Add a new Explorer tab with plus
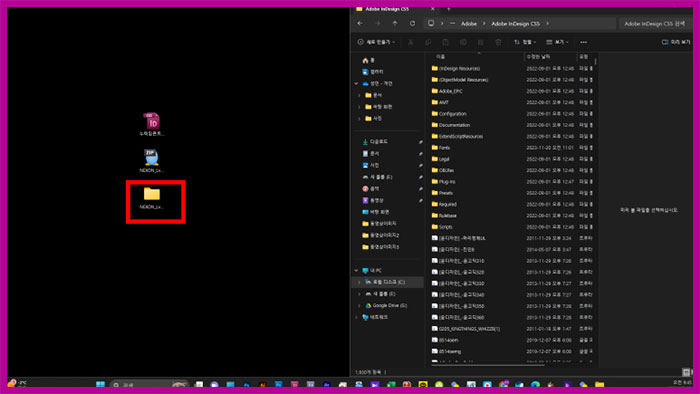Viewport: 700px width, 394px height. click(449, 9)
